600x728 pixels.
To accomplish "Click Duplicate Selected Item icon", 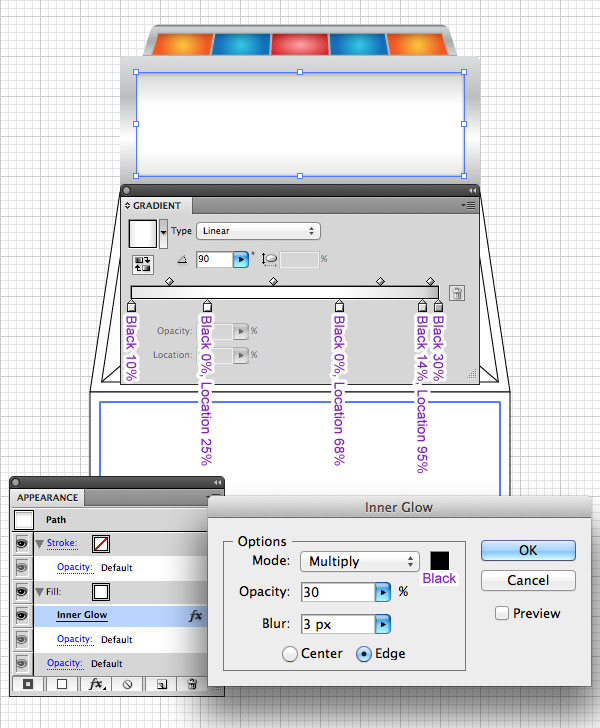I will pos(162,684).
